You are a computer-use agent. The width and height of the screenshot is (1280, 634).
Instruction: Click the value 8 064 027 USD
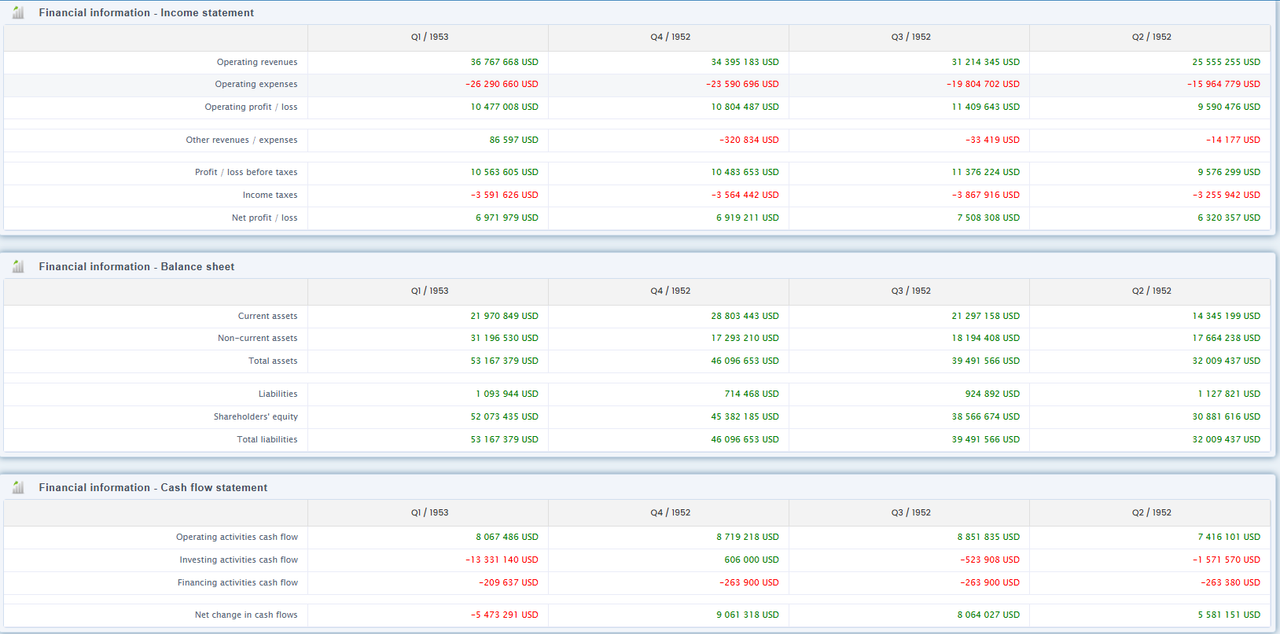tap(989, 615)
